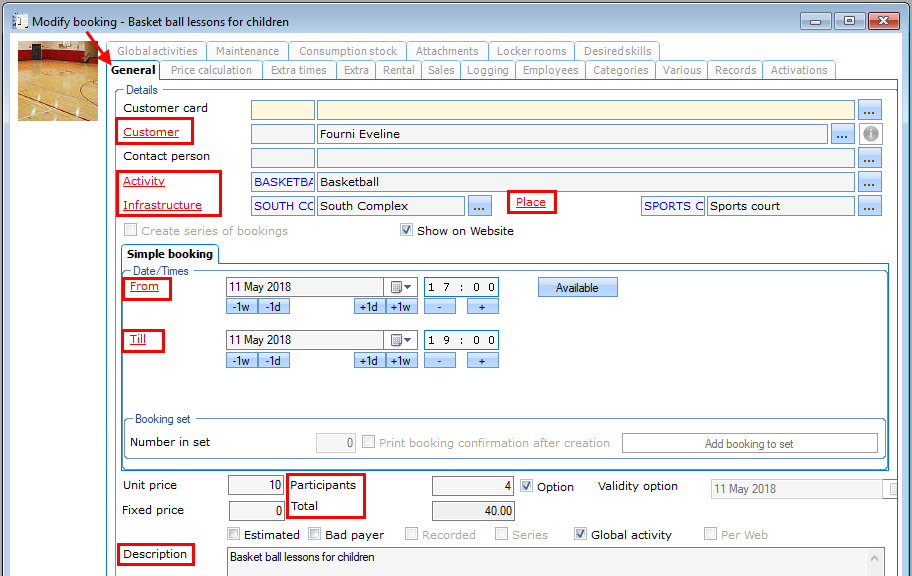The width and height of the screenshot is (912, 576).
Task: Open the Attachments tab
Action: 447,51
